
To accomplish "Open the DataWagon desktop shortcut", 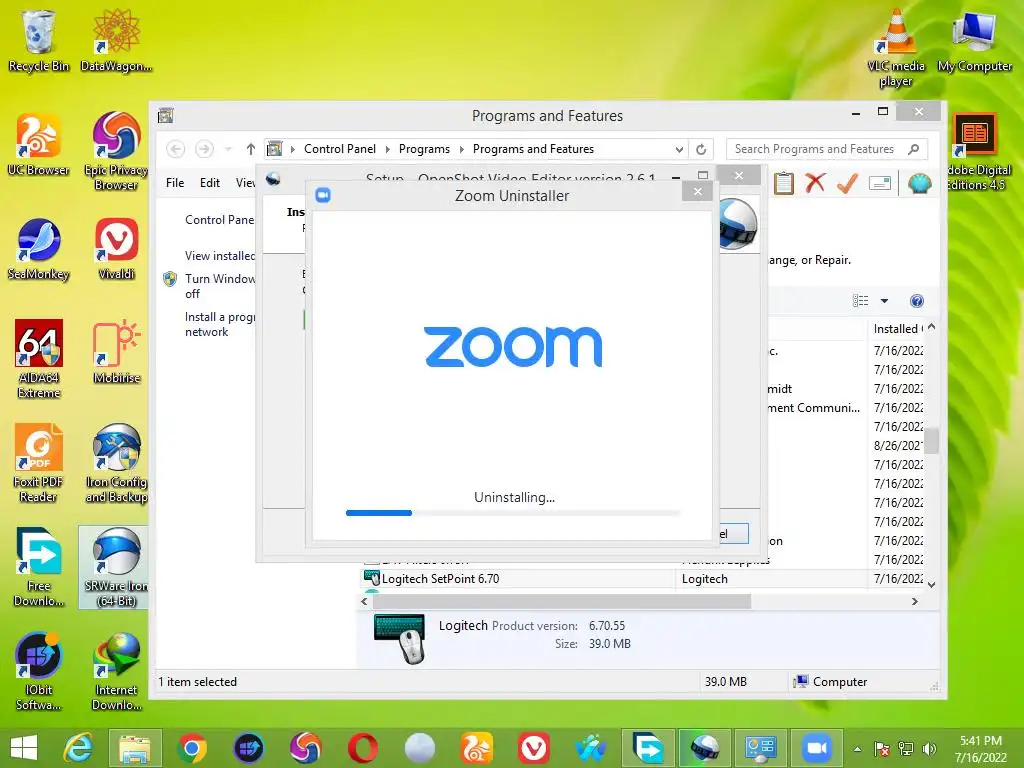I will (116, 40).
